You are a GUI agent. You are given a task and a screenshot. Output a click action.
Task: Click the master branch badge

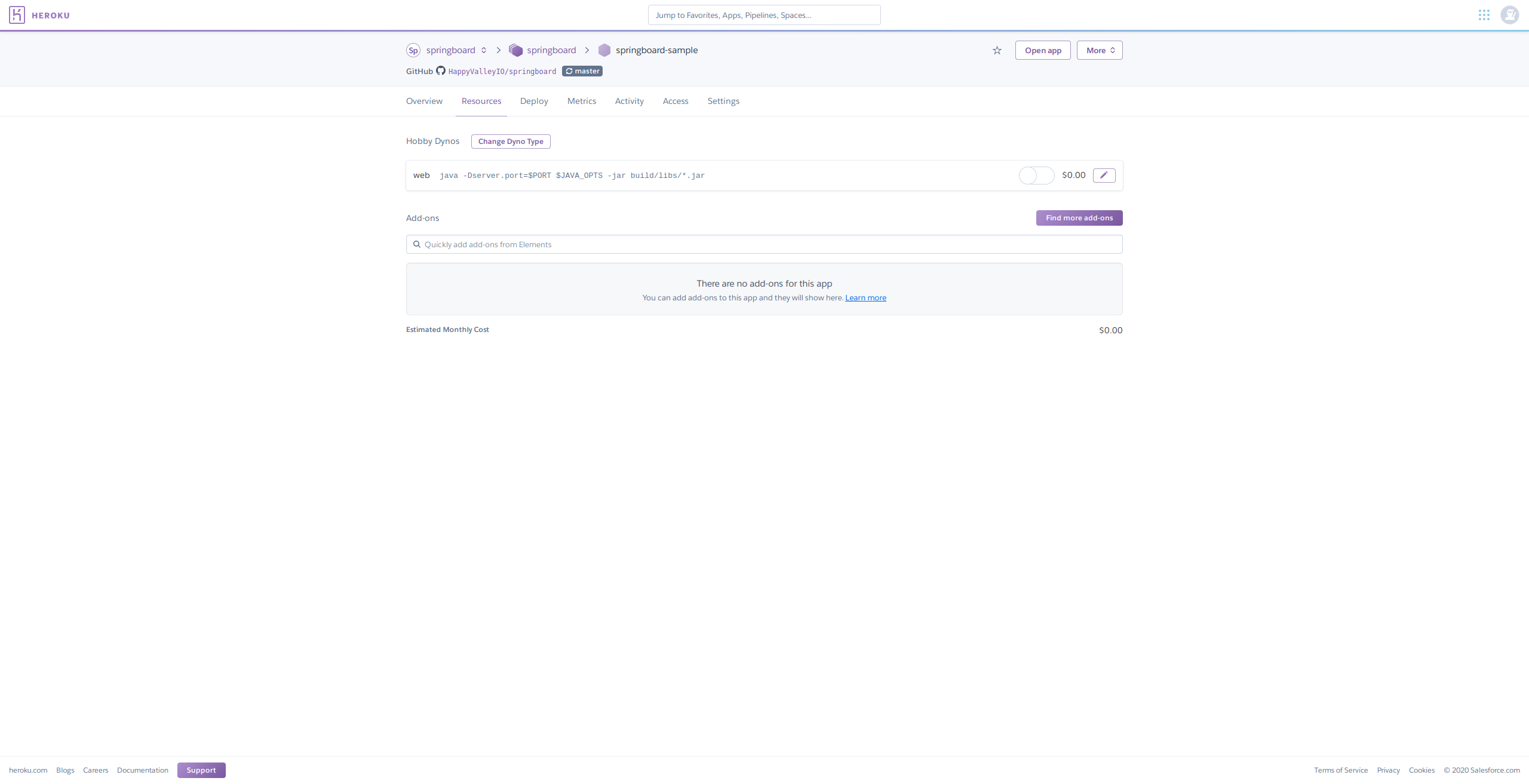582,71
